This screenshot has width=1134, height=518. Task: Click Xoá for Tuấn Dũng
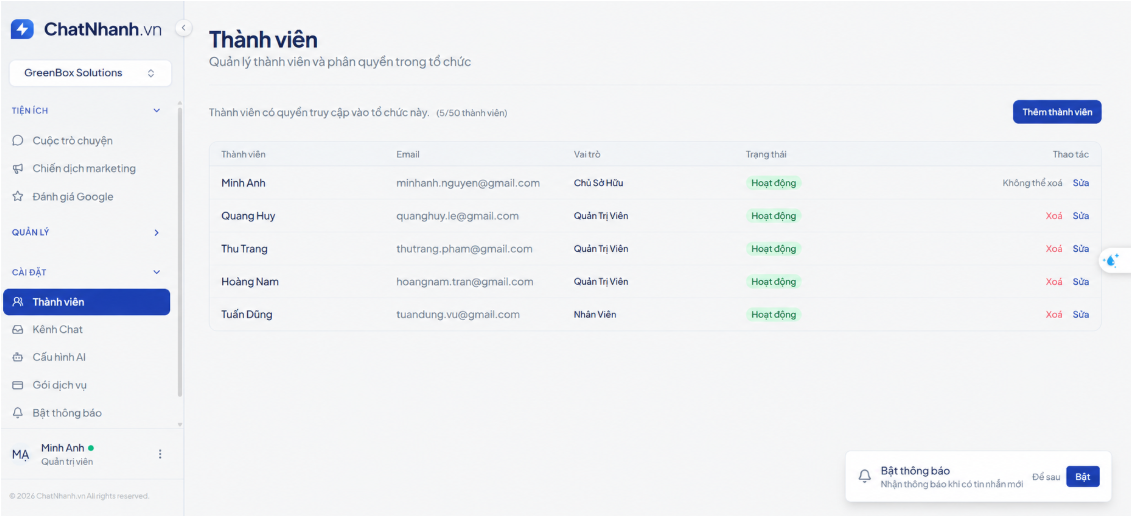pos(1054,315)
